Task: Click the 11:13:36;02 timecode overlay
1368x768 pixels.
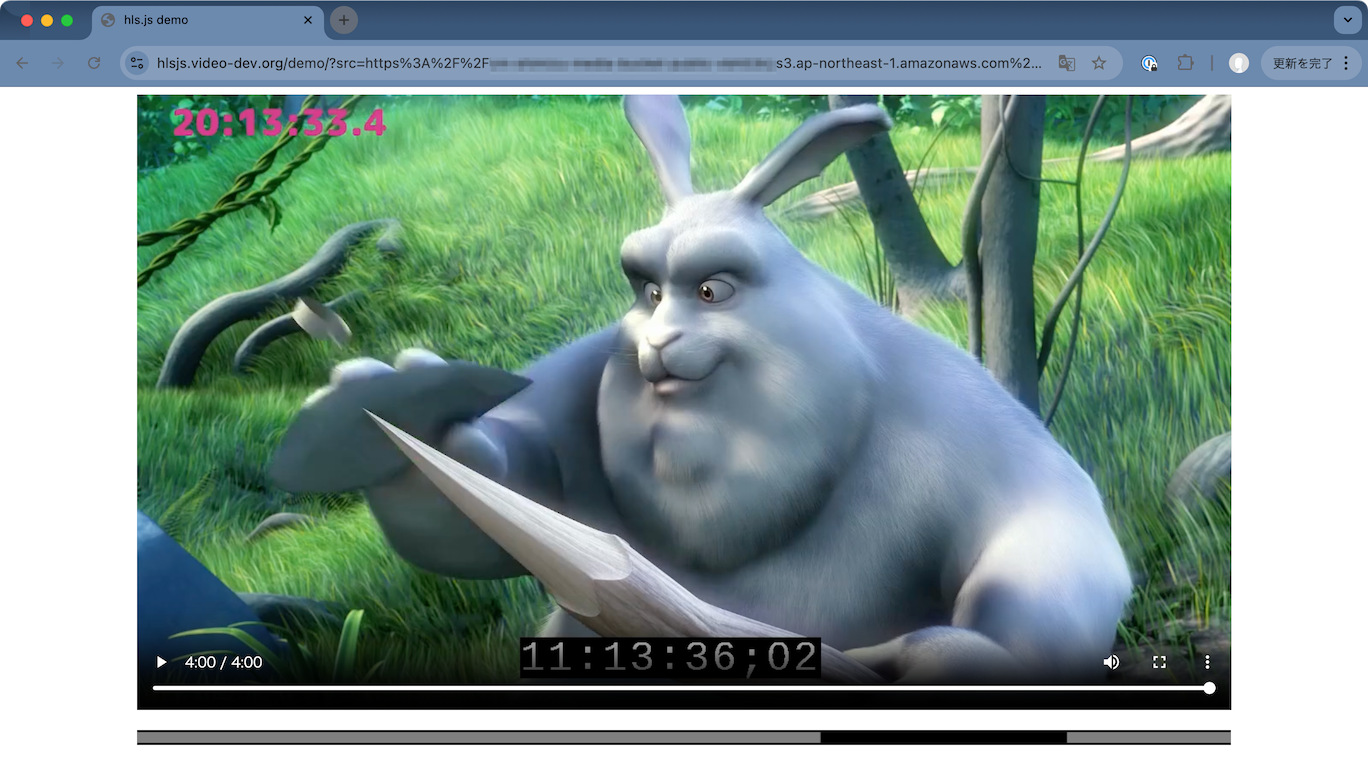Action: point(670,658)
